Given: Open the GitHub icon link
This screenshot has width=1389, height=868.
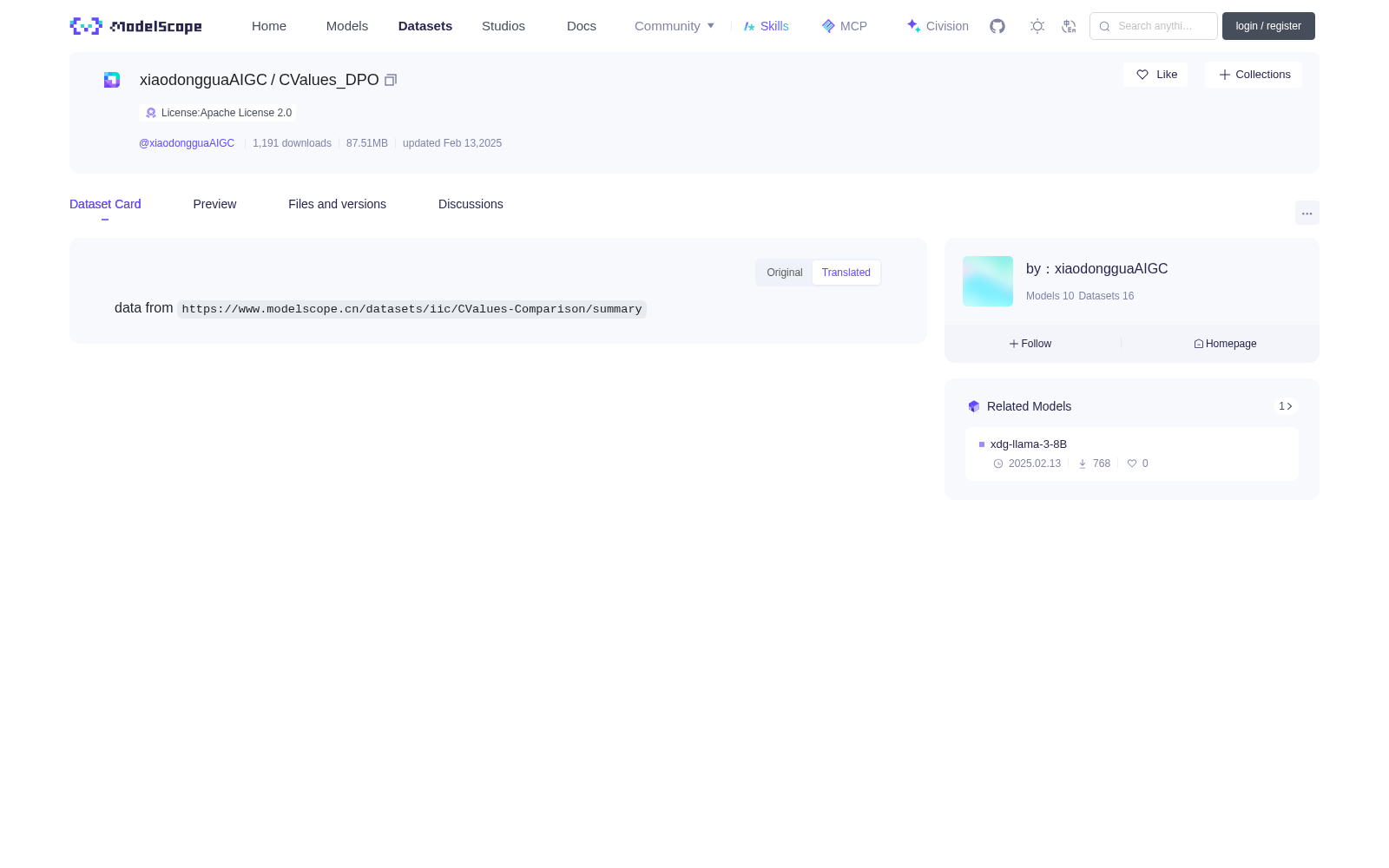Looking at the screenshot, I should pos(997,26).
